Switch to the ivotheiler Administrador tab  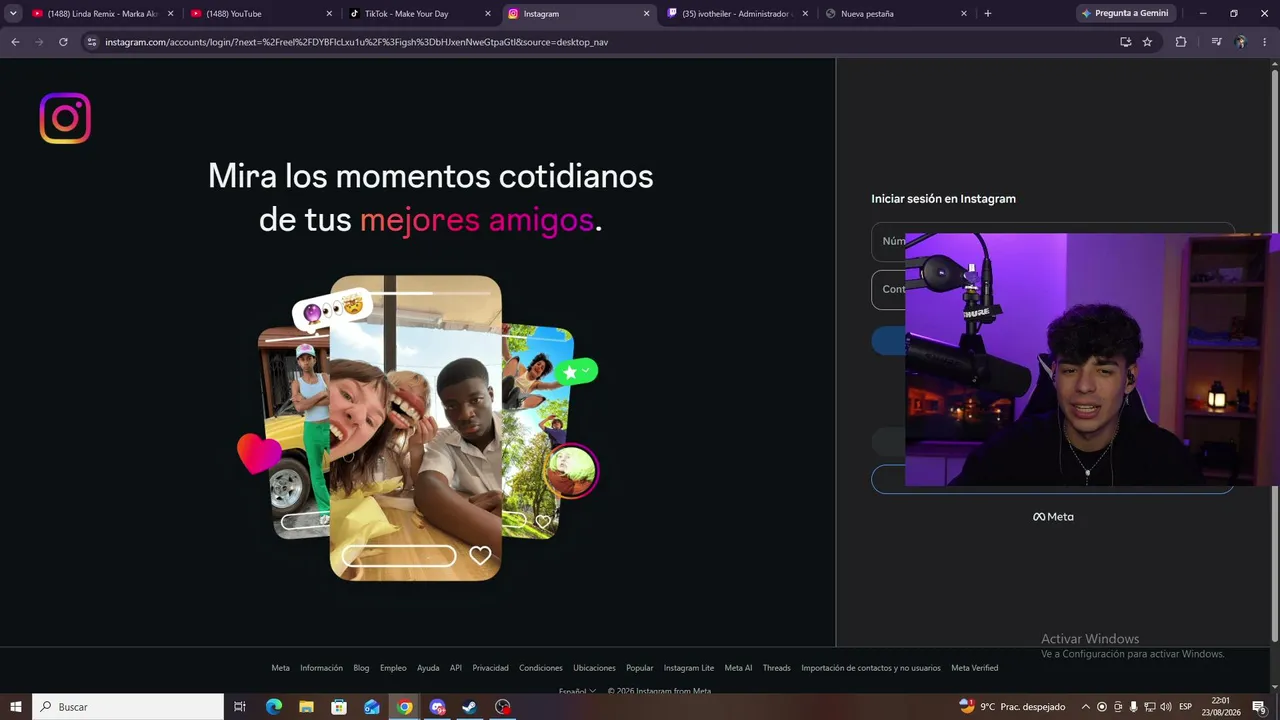(x=737, y=14)
